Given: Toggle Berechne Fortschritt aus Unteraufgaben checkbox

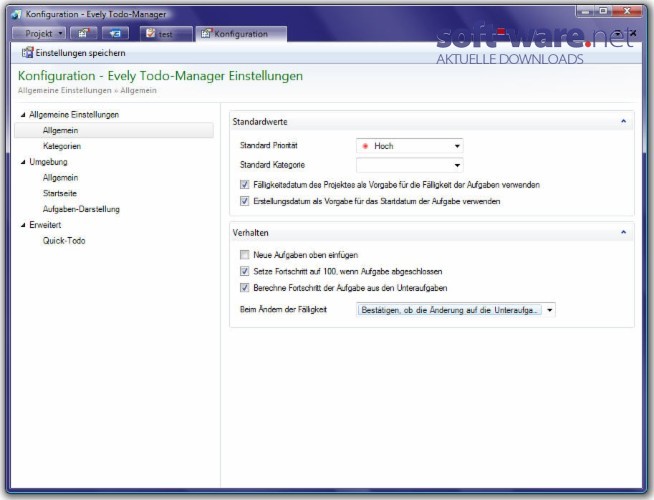Looking at the screenshot, I should 244,288.
